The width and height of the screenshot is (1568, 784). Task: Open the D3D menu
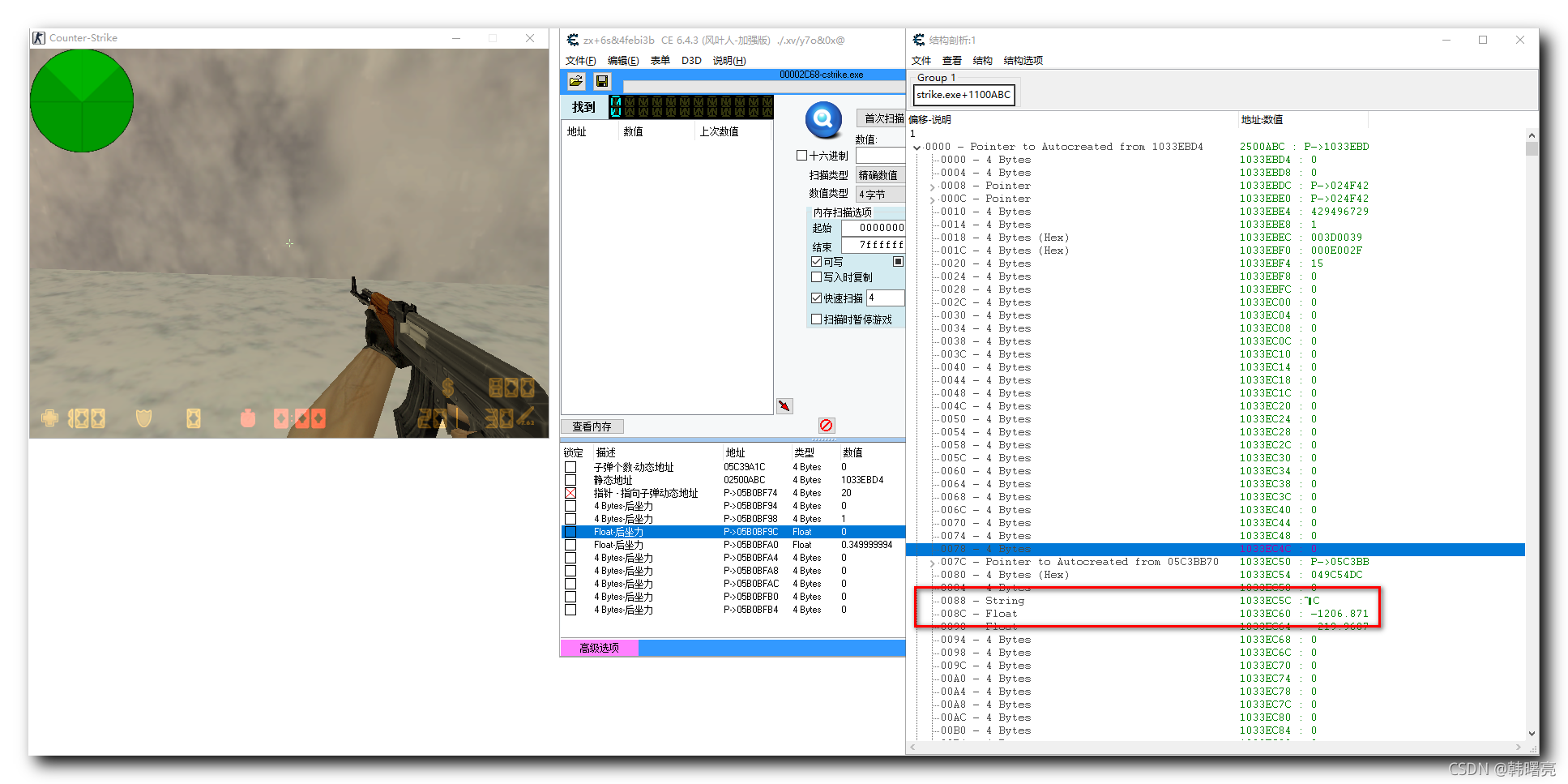coord(691,61)
